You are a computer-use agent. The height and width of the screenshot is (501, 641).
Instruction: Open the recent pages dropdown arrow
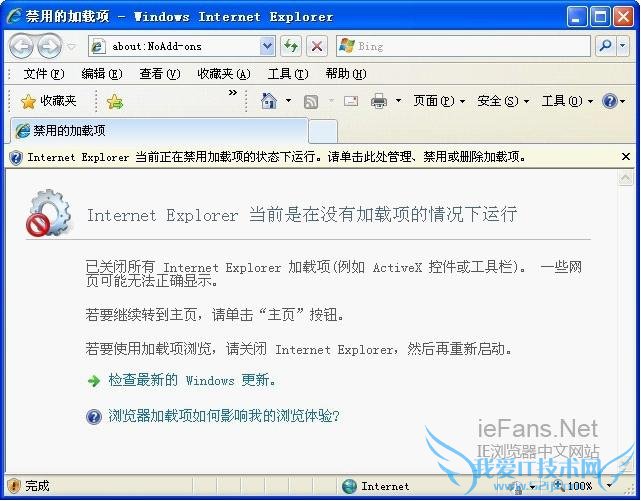coord(71,47)
